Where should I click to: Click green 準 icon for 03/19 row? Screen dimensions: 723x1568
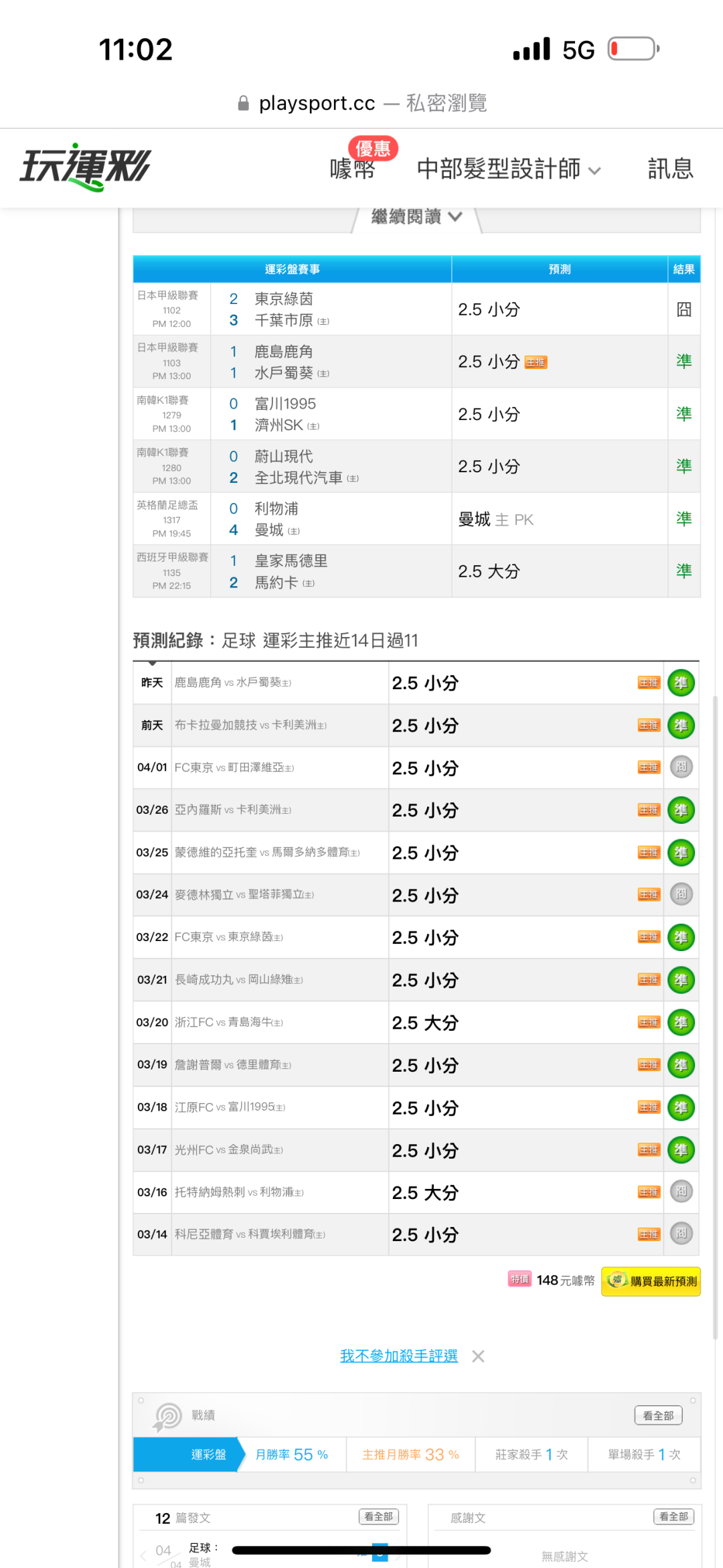coord(681,1065)
